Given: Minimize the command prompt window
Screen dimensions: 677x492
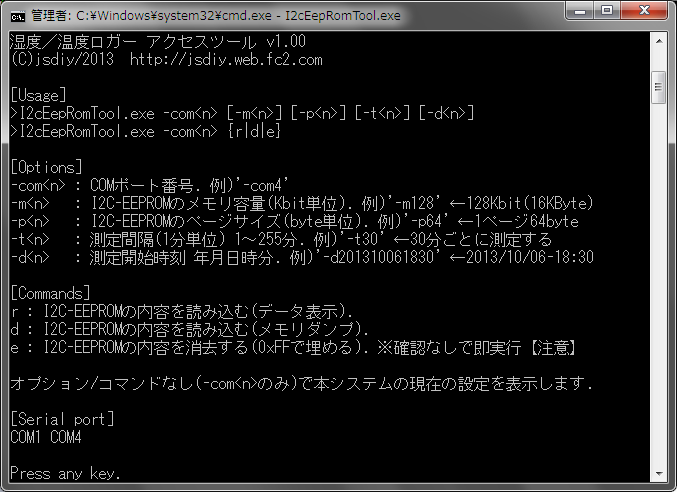Looking at the screenshot, I should [579, 10].
